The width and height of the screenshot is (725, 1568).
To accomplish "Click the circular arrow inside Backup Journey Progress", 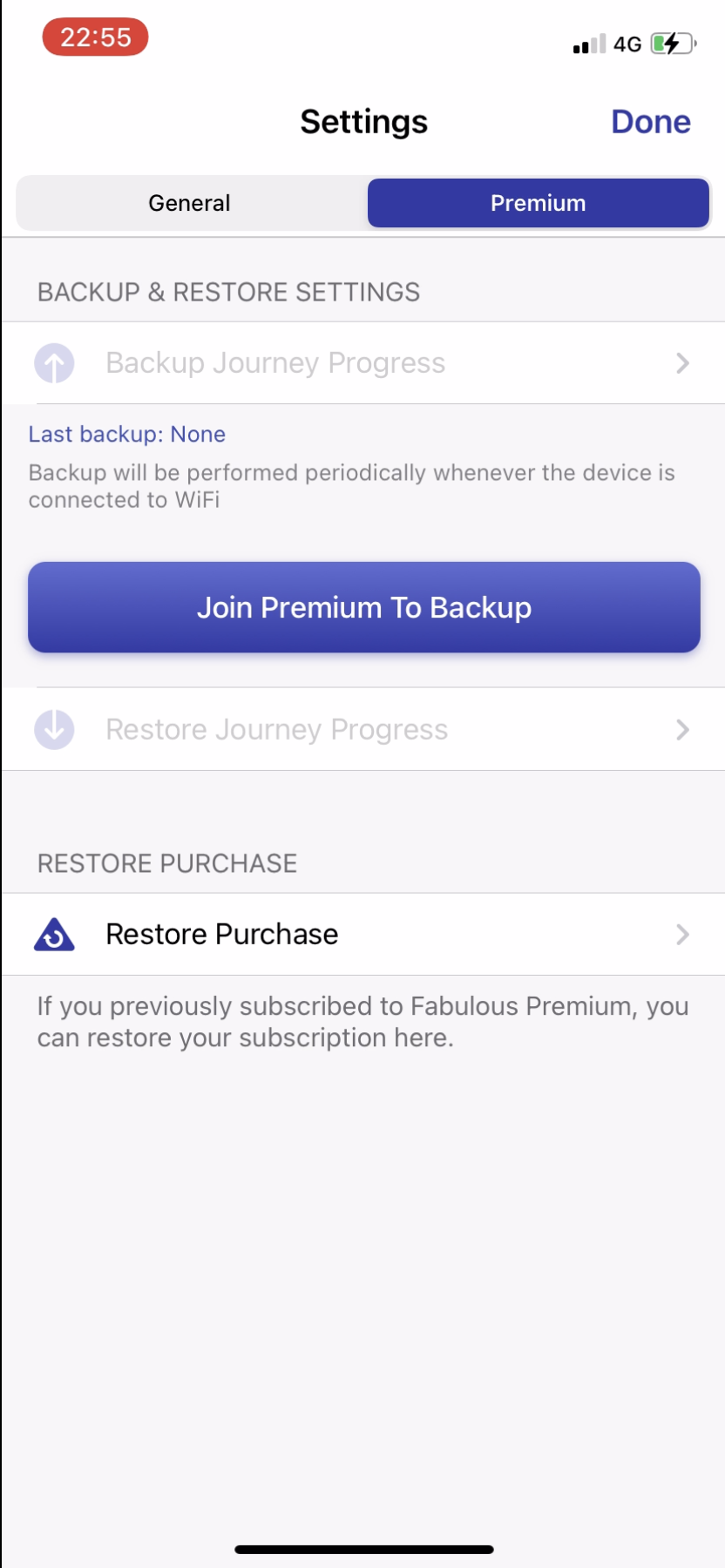I will pos(54,363).
